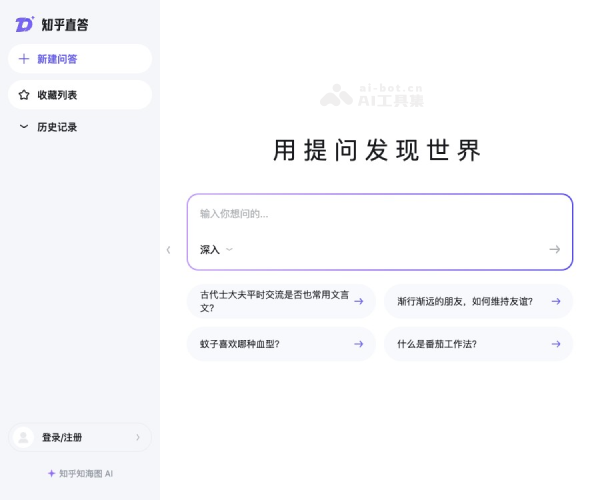Image resolution: width=600 pixels, height=500 pixels.
Task: Click the 输入你想问的 question input field
Action: tap(380, 214)
